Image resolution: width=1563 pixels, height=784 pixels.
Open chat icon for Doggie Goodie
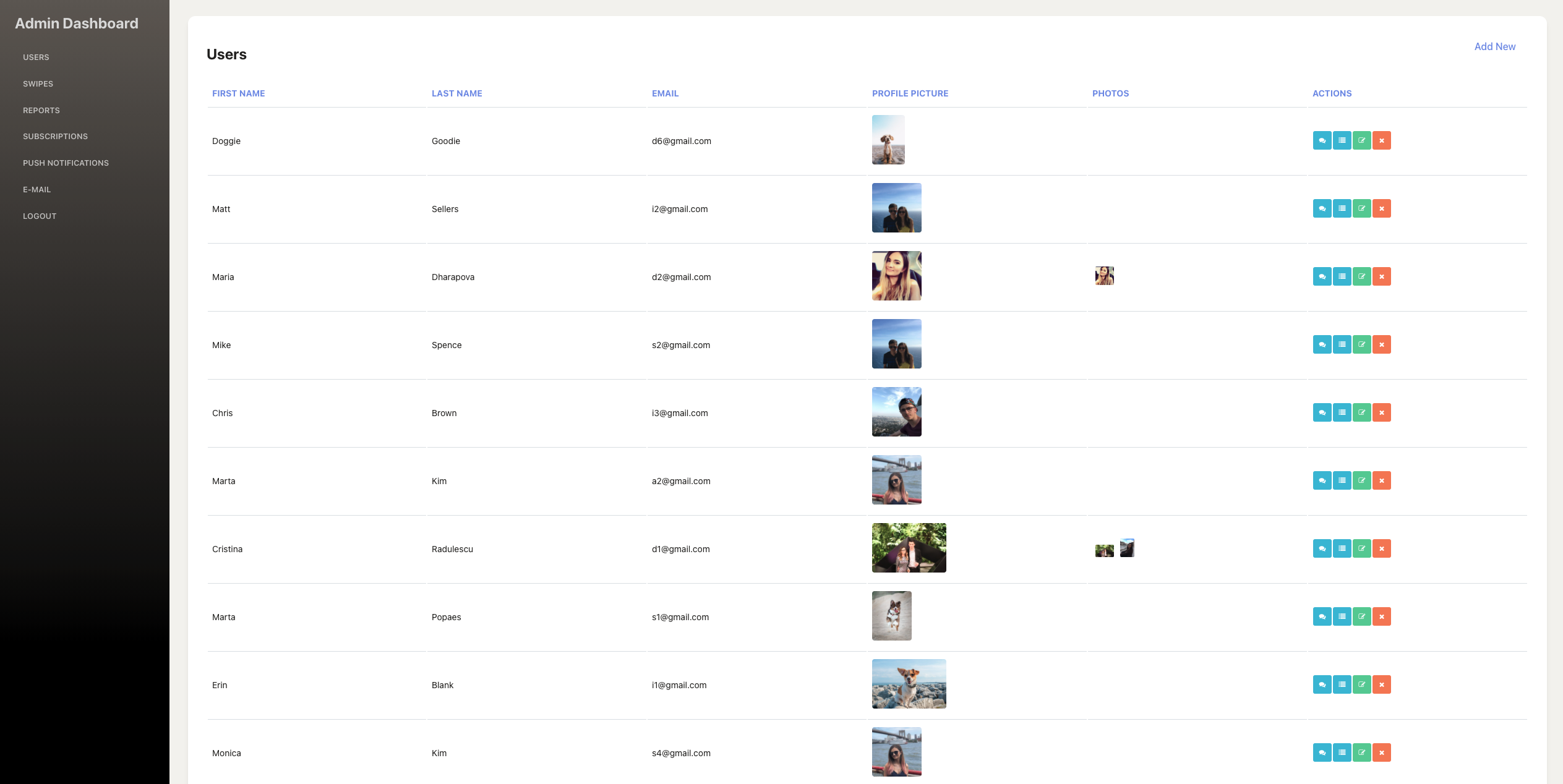coord(1322,140)
